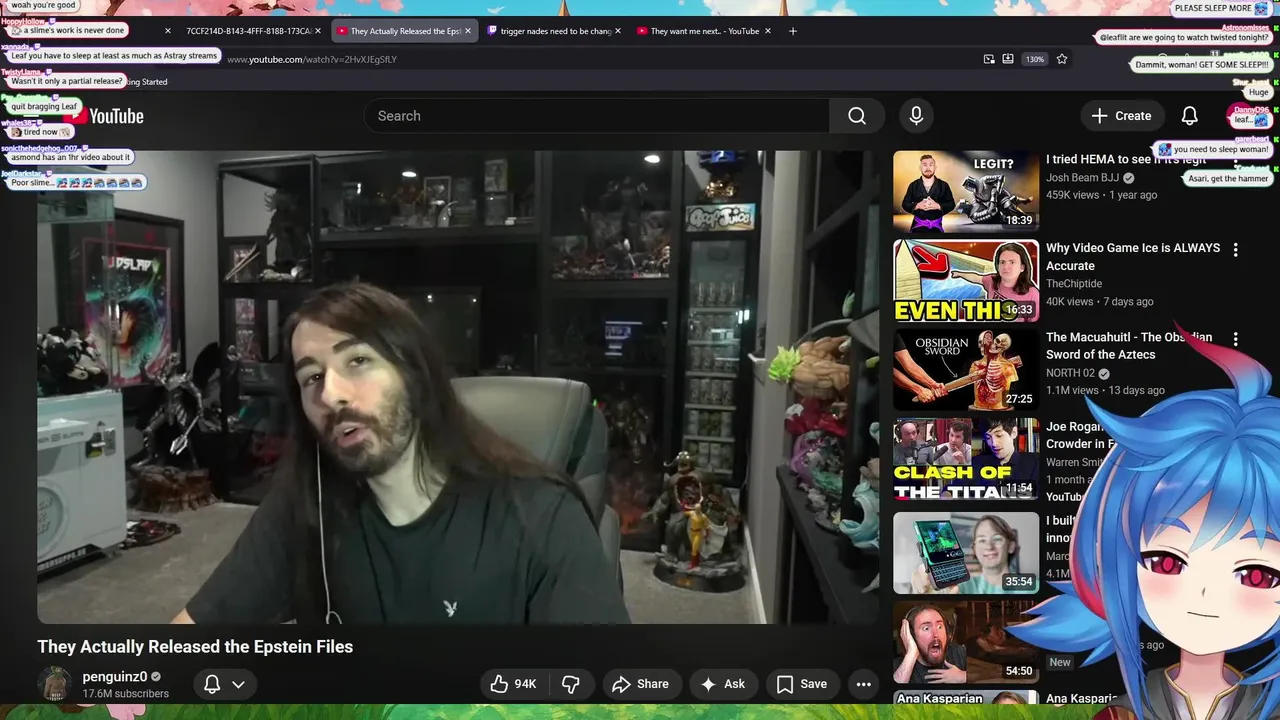Open menu for Video Game Ice video
The width and height of the screenshot is (1280, 720).
coord(1235,249)
